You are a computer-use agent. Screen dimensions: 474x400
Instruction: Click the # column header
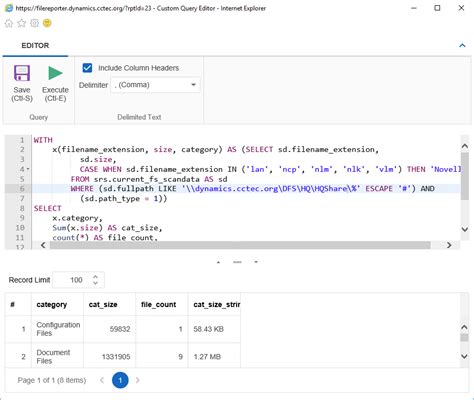[18, 304]
